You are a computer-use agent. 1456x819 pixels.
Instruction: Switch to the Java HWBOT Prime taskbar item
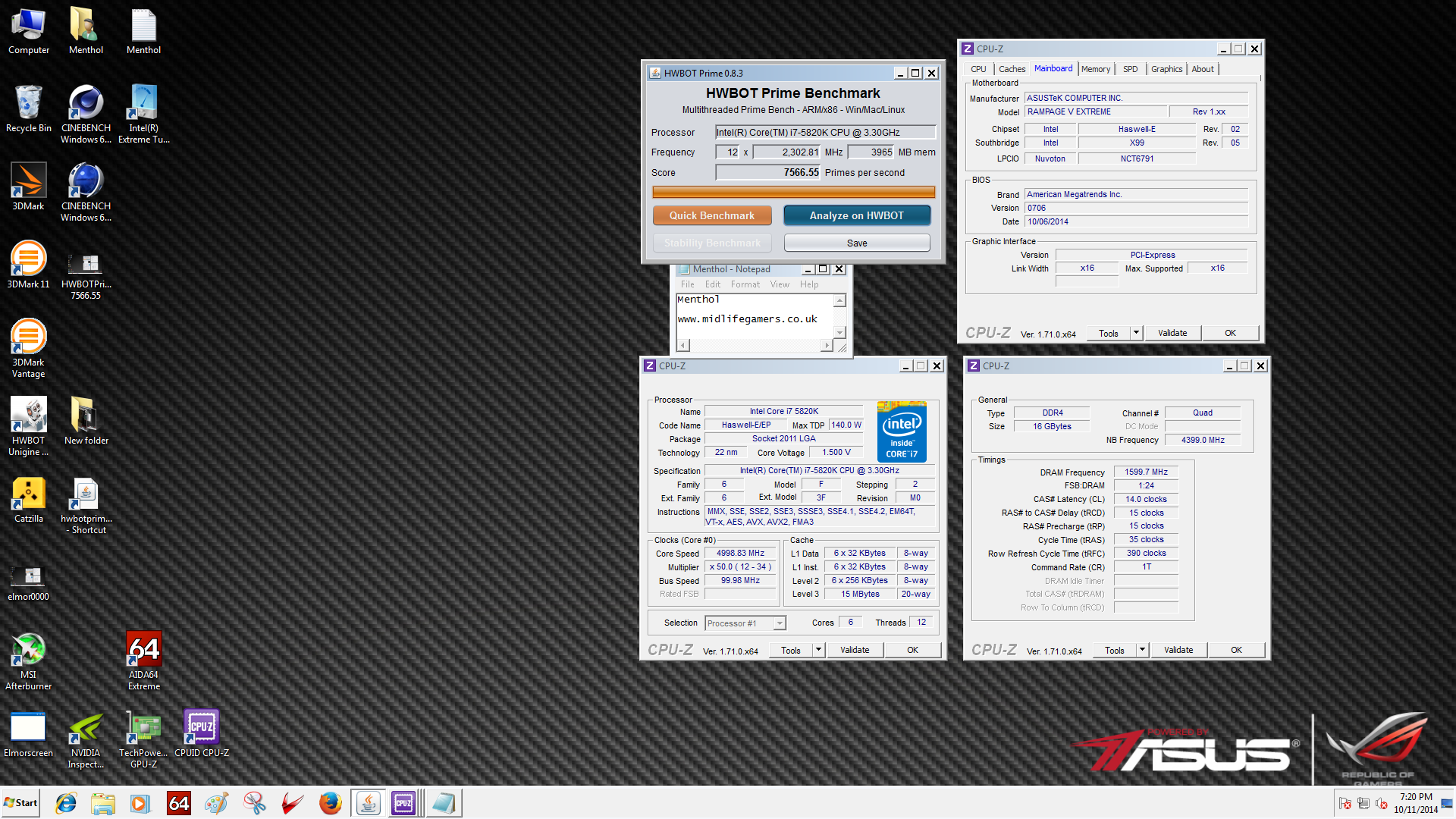point(368,803)
